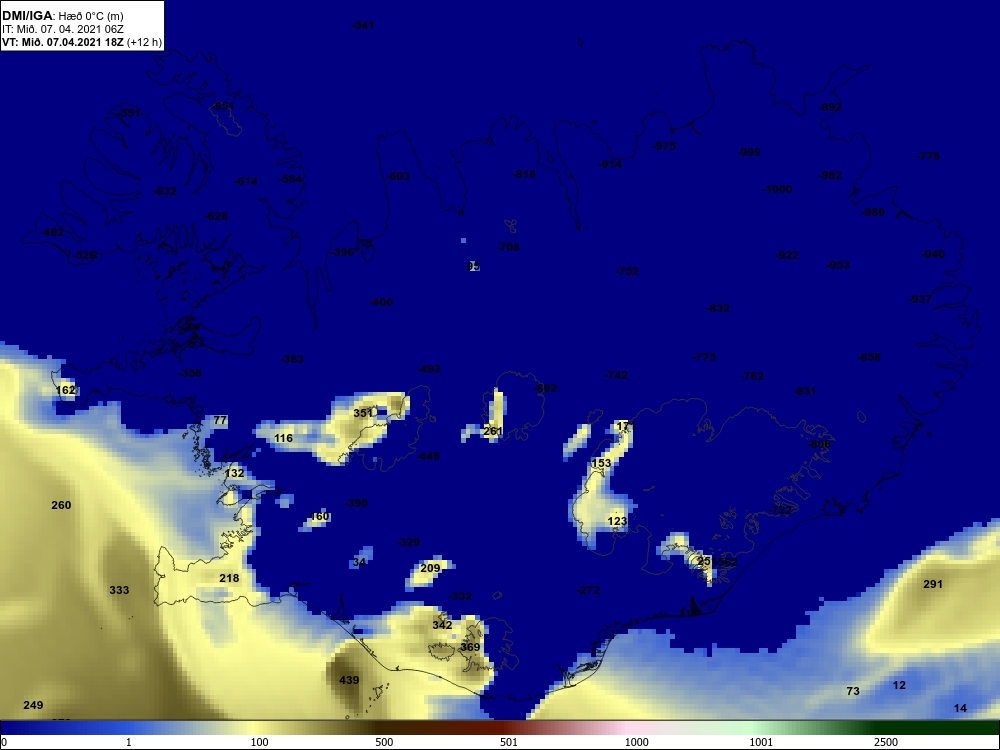Screen dimensions: 1000x750
Task: Click the map value '162'
Action: click(x=66, y=390)
